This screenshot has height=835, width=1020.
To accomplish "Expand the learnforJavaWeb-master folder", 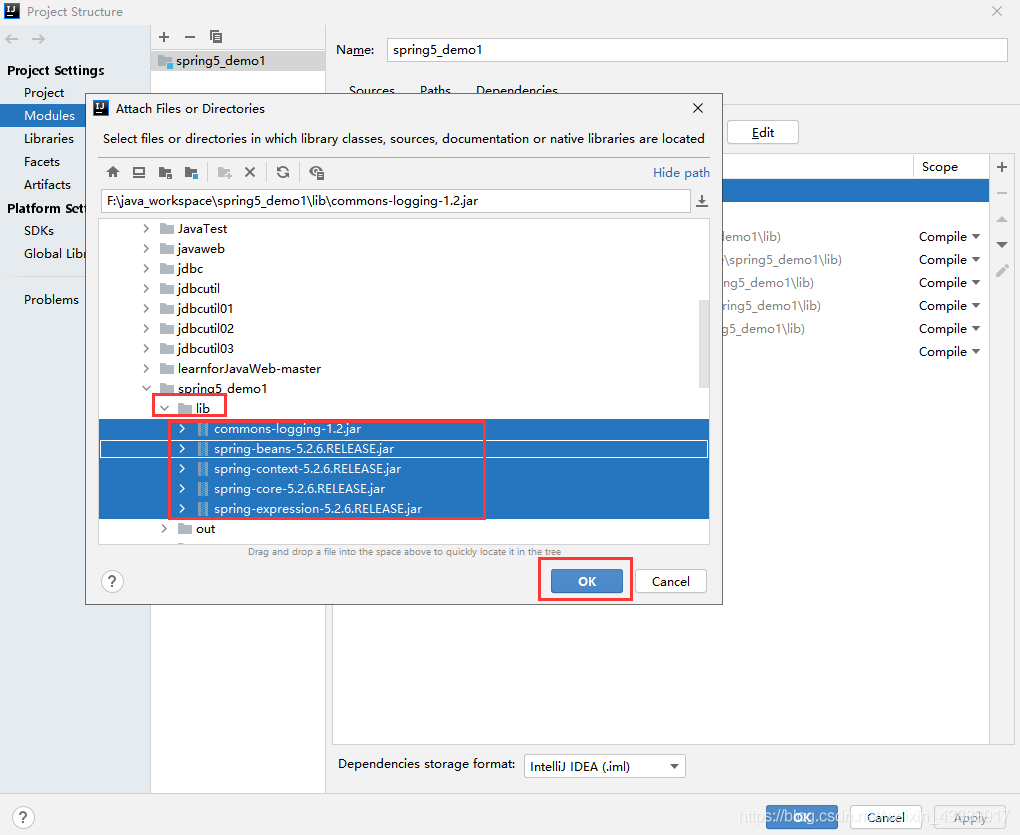I will pyautogui.click(x=146, y=368).
